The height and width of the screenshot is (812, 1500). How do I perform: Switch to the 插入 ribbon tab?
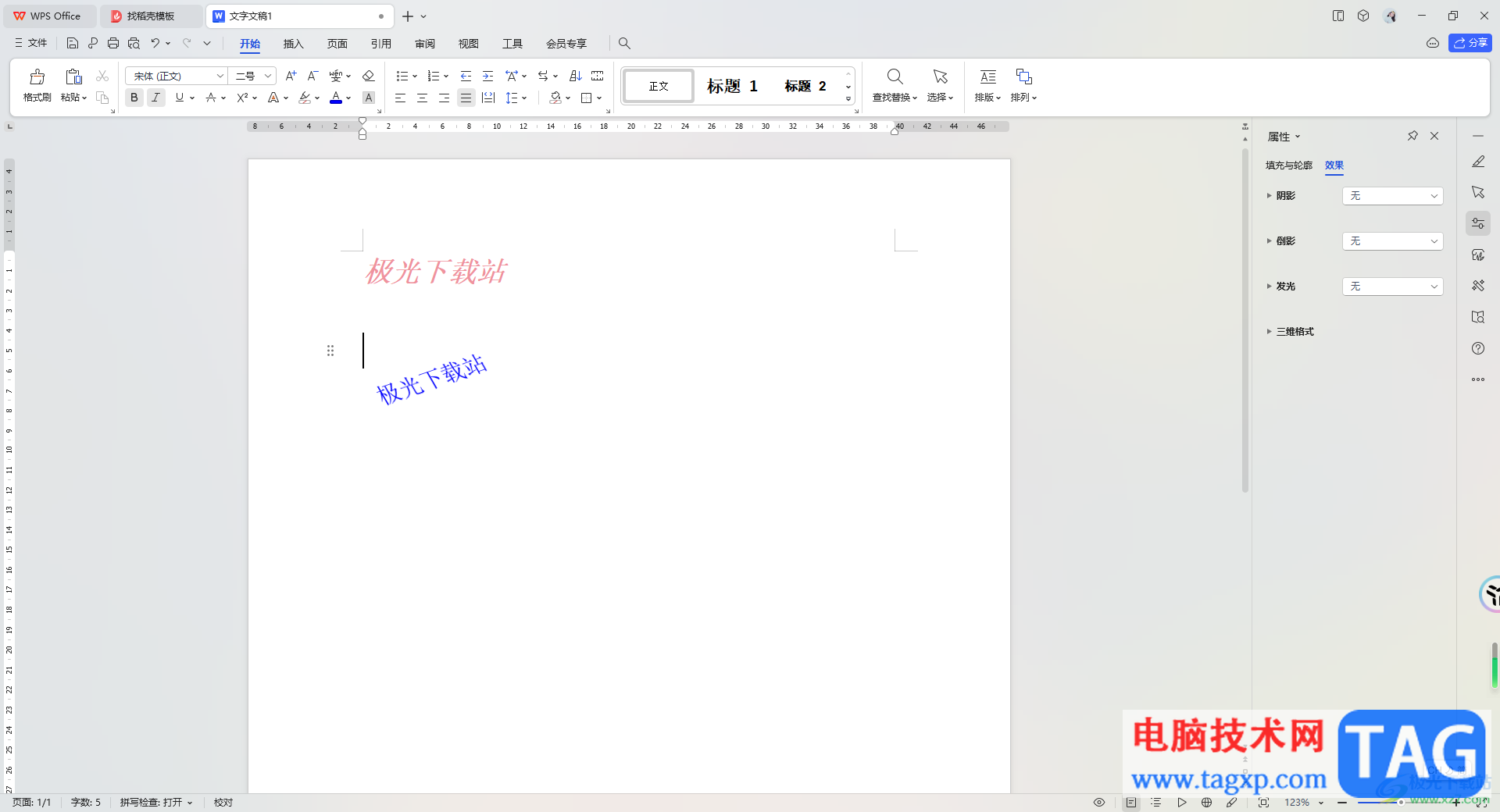click(293, 44)
